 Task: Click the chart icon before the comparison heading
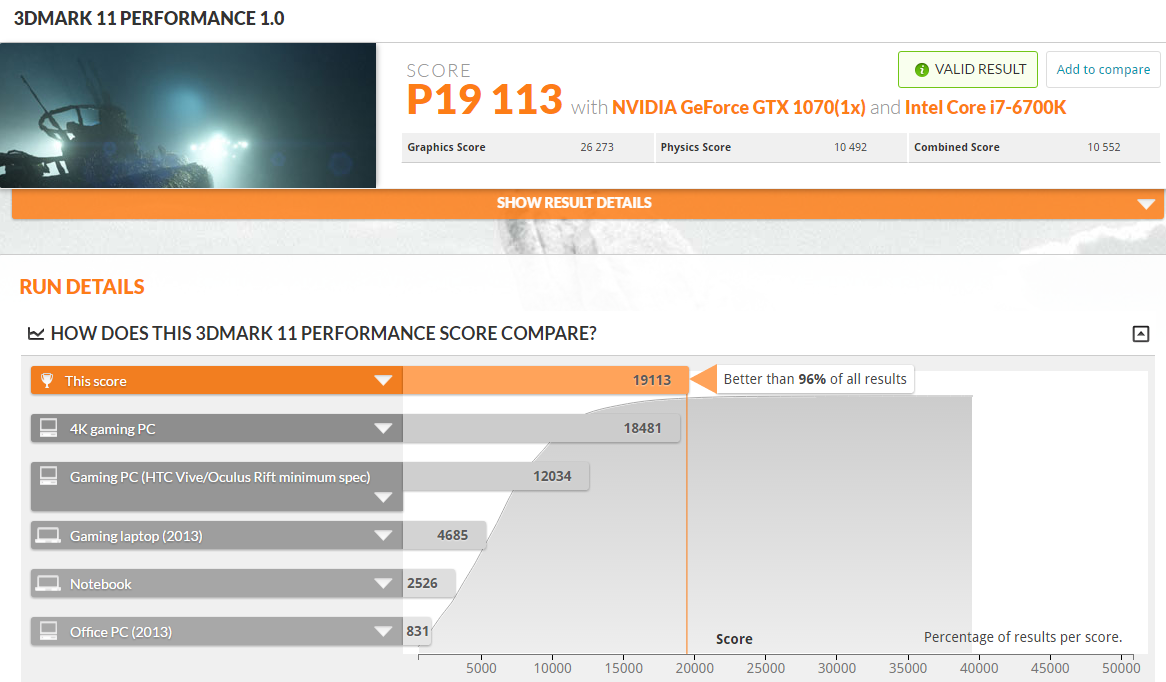[36, 333]
